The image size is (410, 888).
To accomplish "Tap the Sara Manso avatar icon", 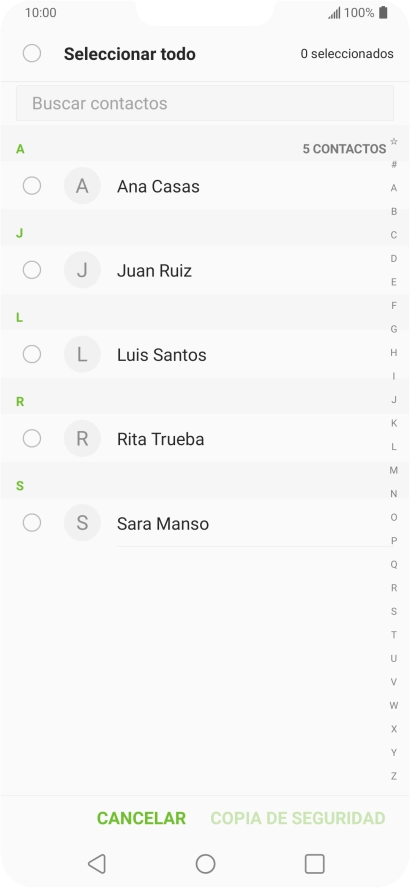I will click(x=82, y=523).
